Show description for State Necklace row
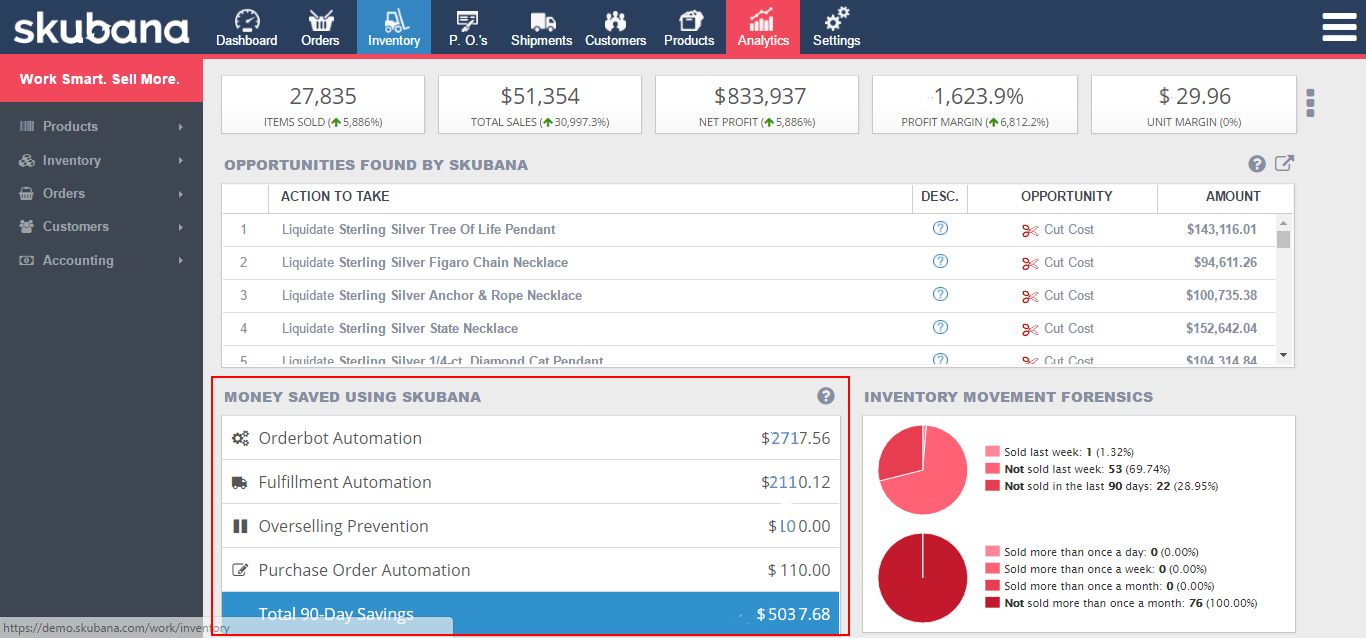Viewport: 1366px width, 638px height. click(940, 327)
